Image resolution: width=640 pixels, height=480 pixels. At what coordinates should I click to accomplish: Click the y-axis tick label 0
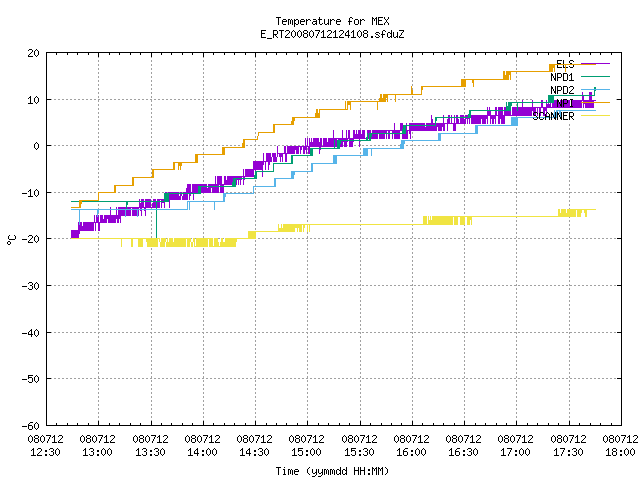(37, 146)
